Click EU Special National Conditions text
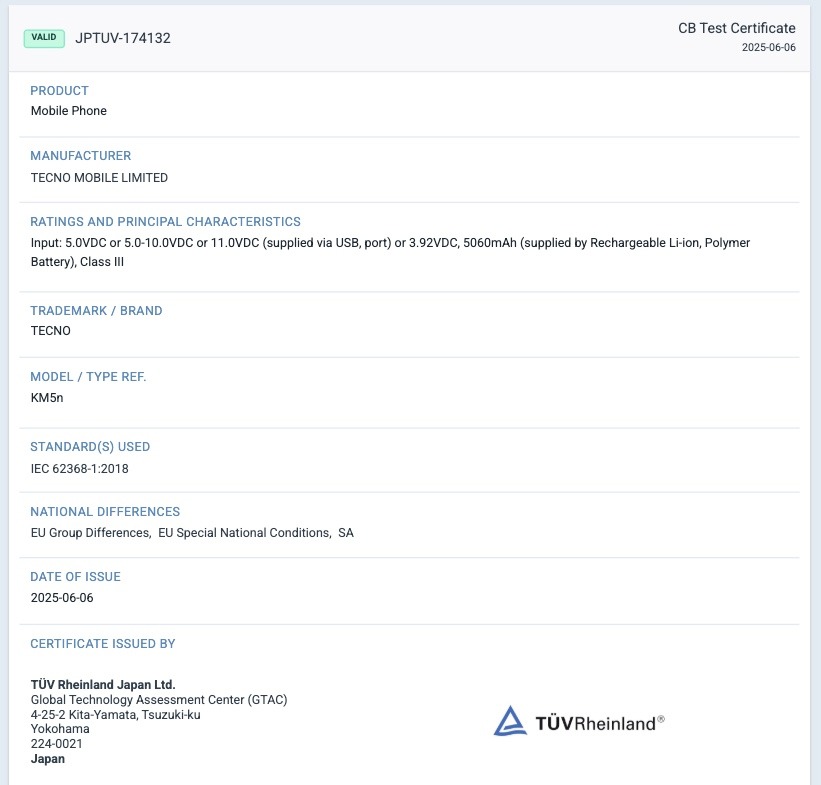This screenshot has height=785, width=821. pyautogui.click(x=245, y=533)
